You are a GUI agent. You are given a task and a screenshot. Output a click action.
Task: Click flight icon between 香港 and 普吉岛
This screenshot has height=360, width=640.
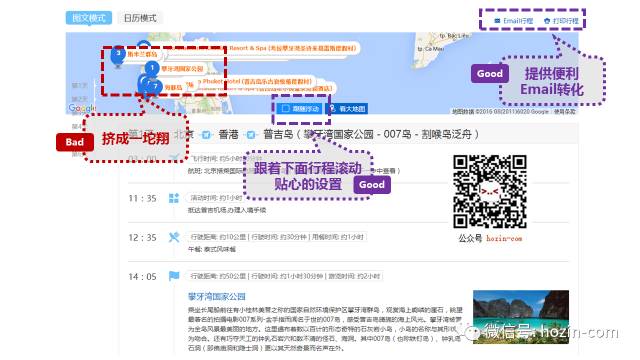(x=251, y=135)
